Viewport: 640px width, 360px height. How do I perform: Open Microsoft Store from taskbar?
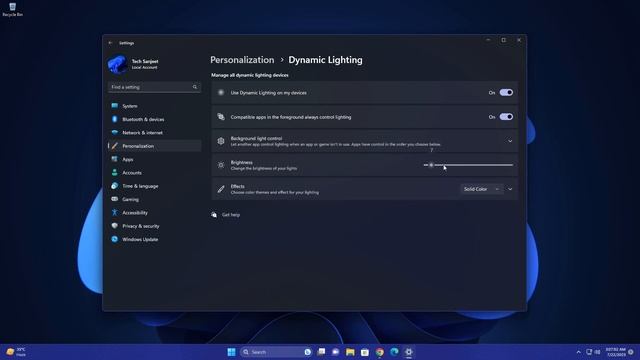365,352
